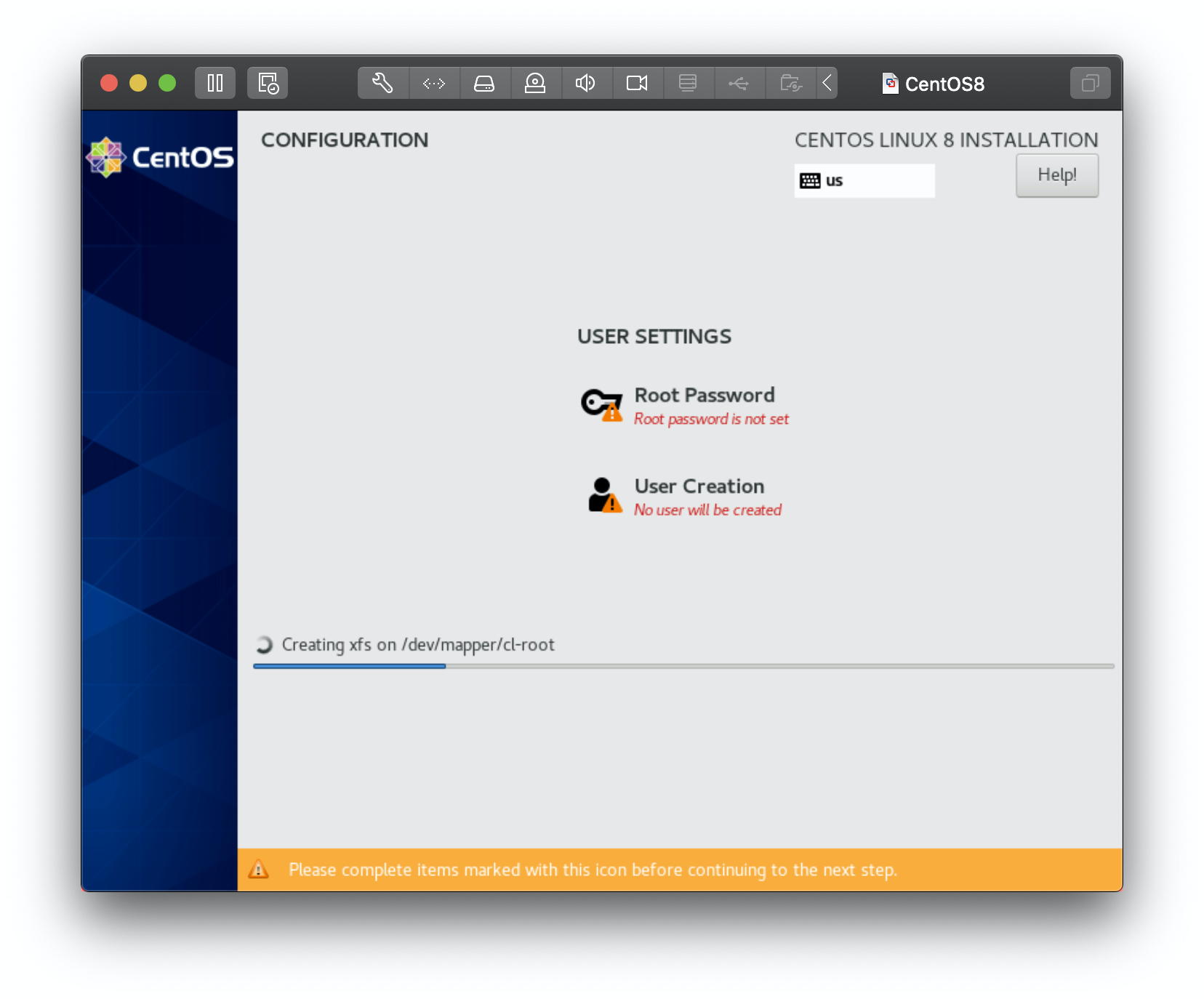Click the installation progress bar
The height and width of the screenshot is (999, 1204).
click(683, 666)
